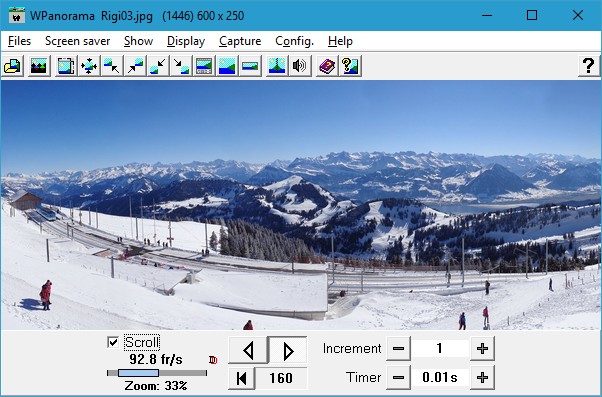Maximize the WPanorama window
The height and width of the screenshot is (397, 602).
[x=532, y=15]
